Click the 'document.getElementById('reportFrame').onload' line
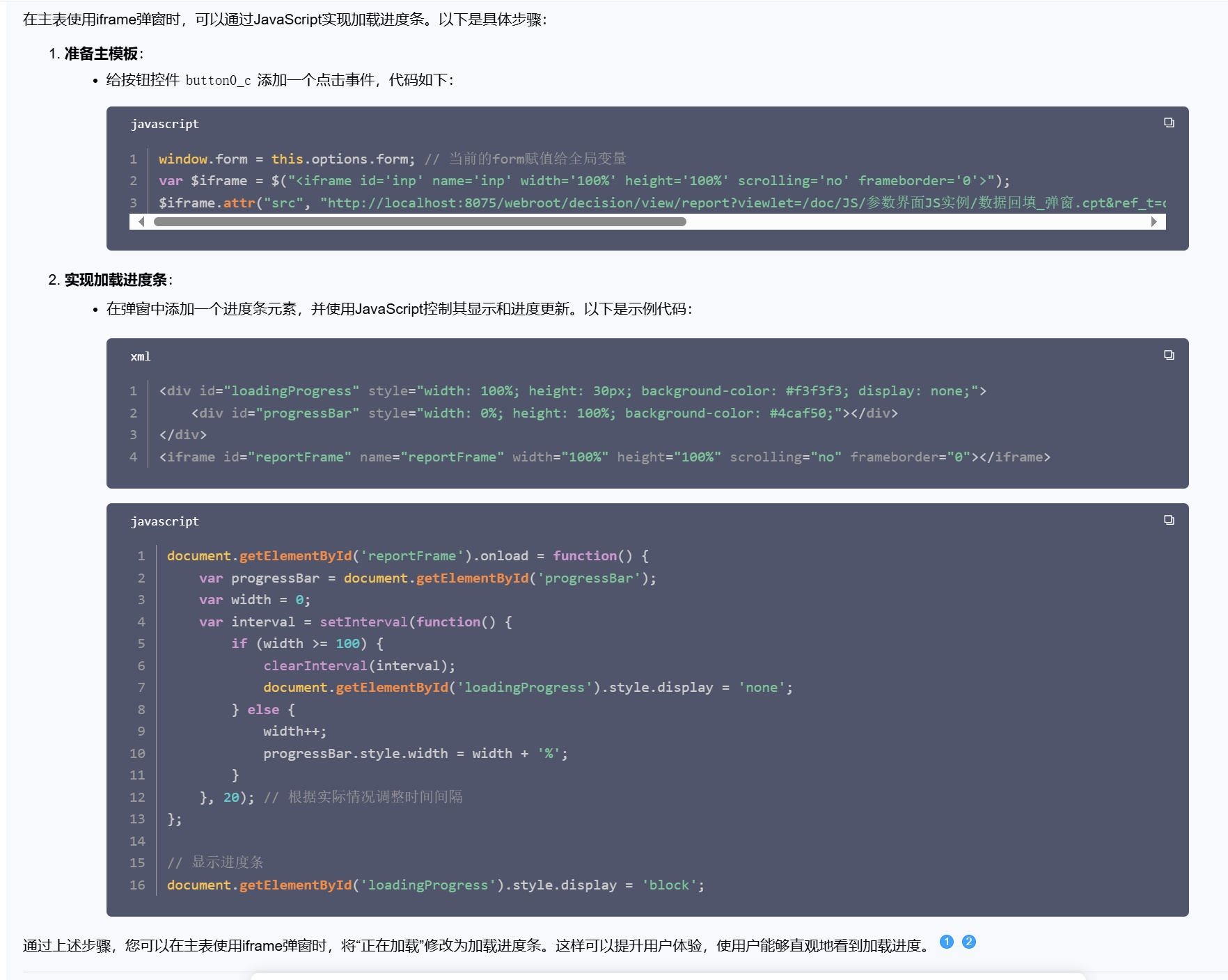The width and height of the screenshot is (1228, 980). click(x=408, y=556)
